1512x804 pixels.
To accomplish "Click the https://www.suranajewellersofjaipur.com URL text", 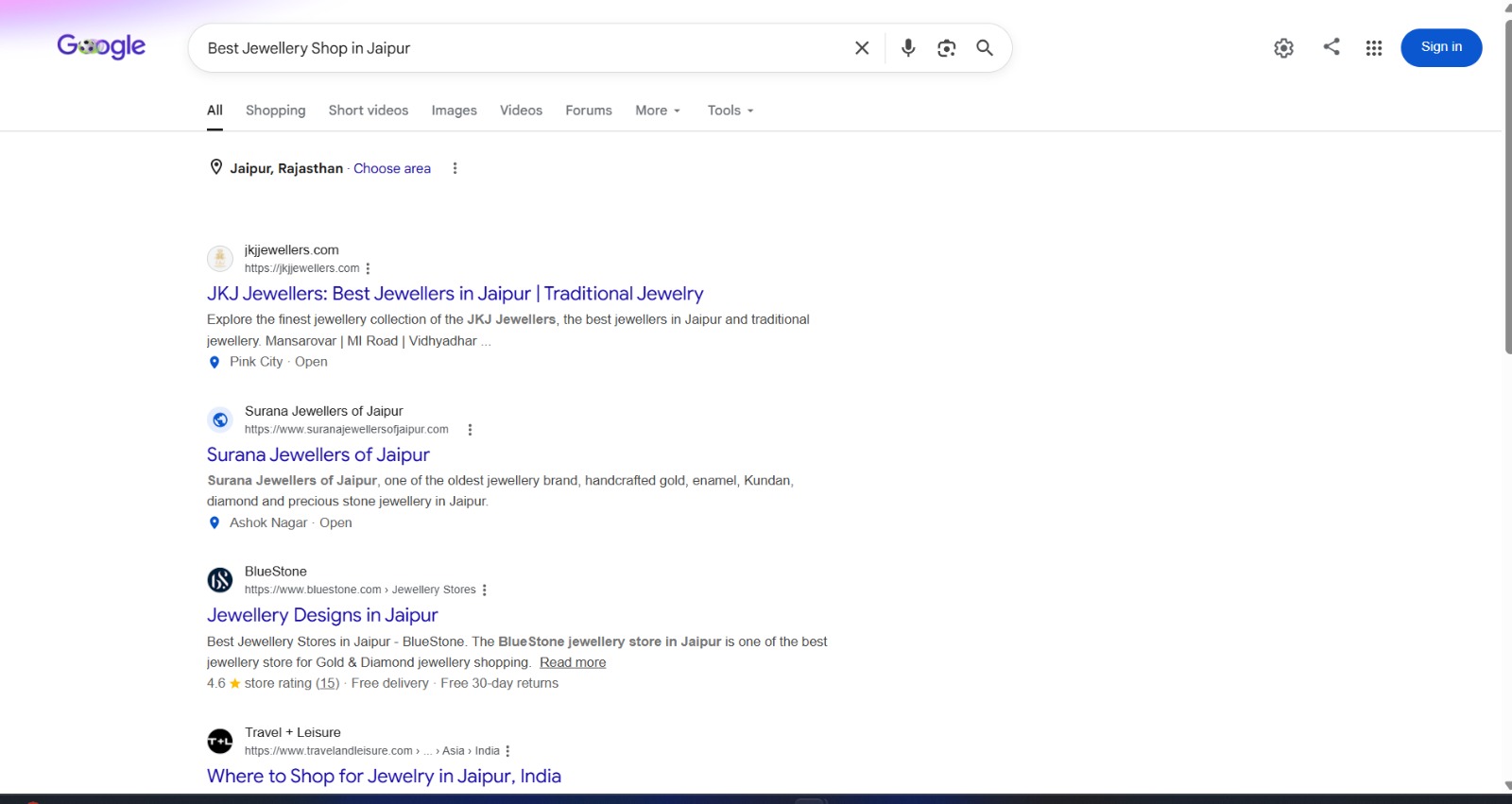I will (x=347, y=429).
